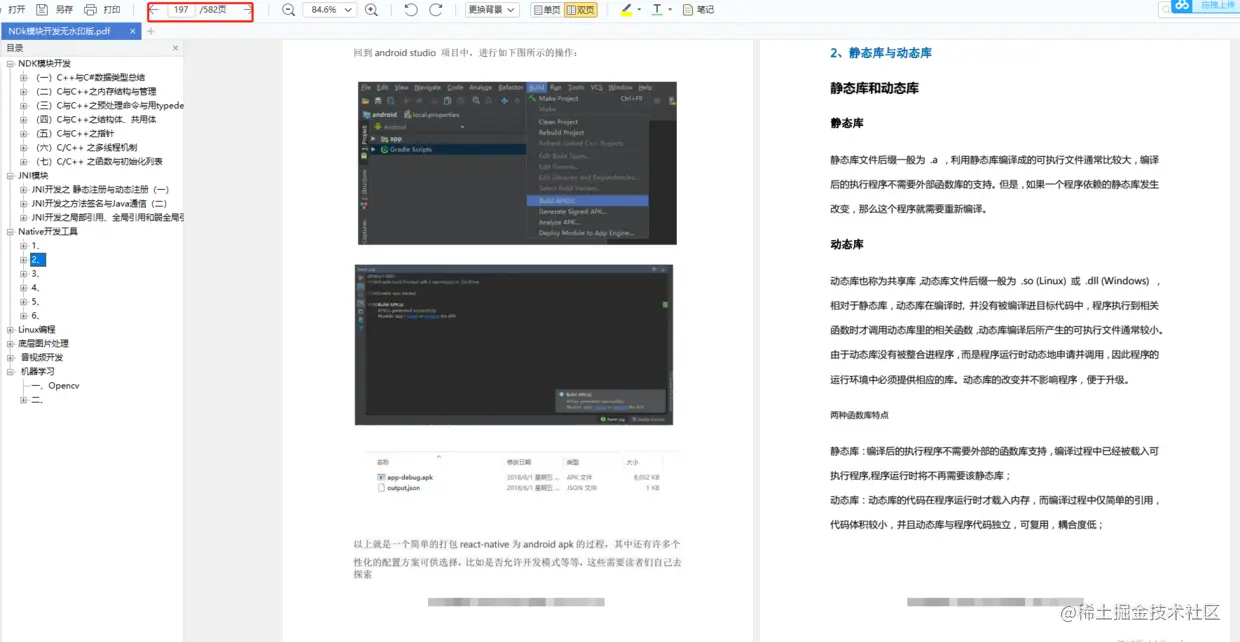Switch to single page (单页) view
This screenshot has height=642, width=1240.
coord(546,9)
